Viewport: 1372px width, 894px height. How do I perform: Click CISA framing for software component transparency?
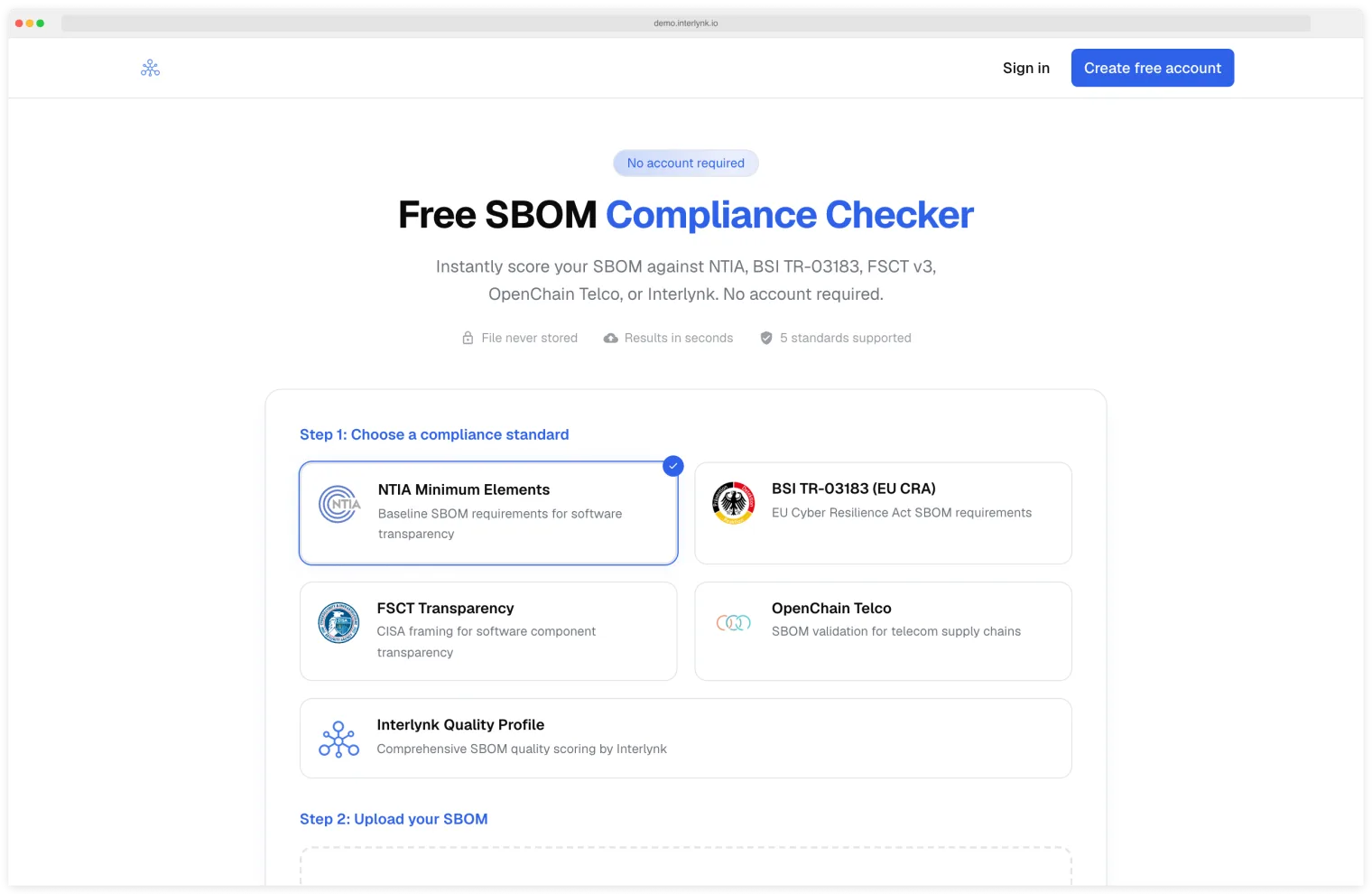487,642
